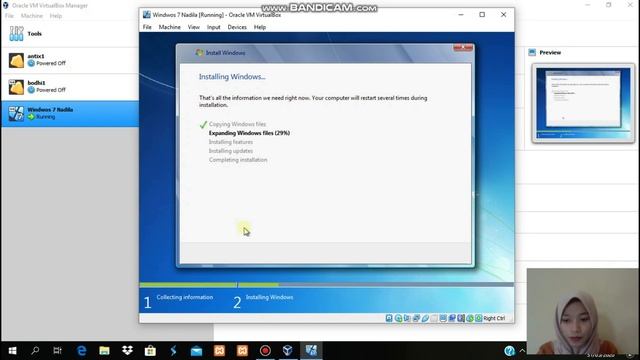
Task: Click the display settings status bar icon
Action: pyautogui.click(x=443, y=318)
